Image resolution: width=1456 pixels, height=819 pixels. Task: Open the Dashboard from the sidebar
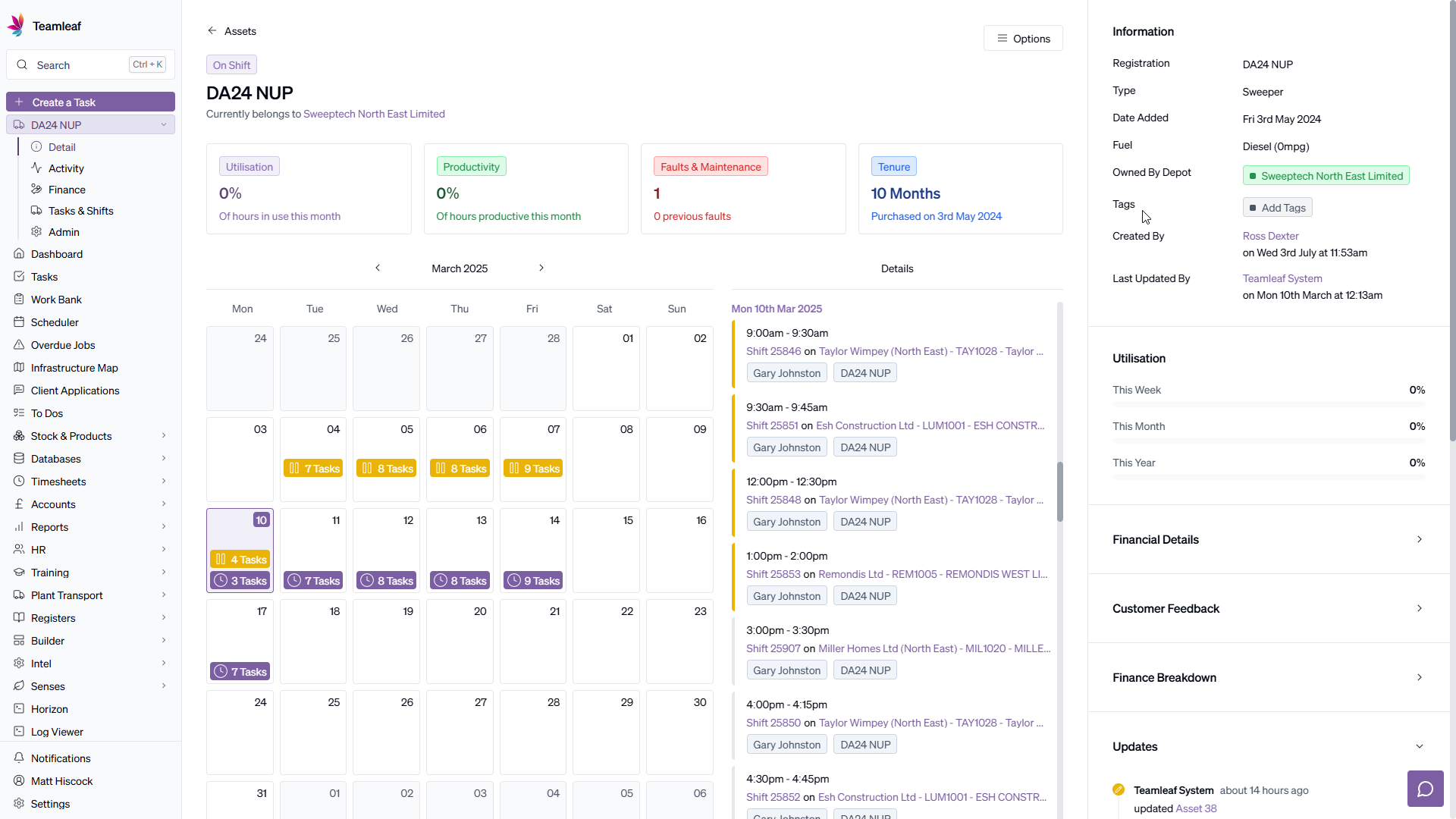(58, 254)
